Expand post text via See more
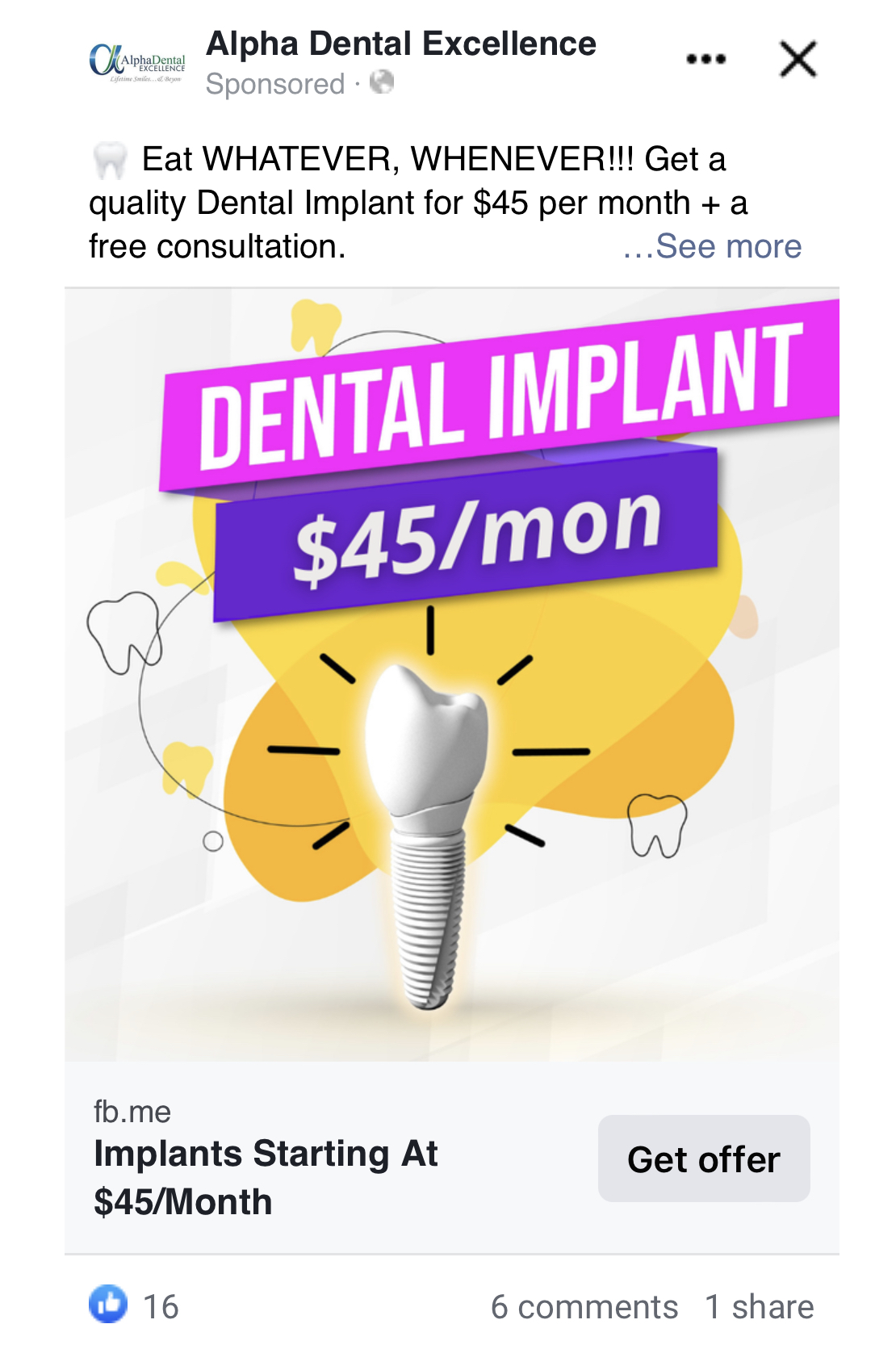The image size is (896, 1345). coord(712,246)
